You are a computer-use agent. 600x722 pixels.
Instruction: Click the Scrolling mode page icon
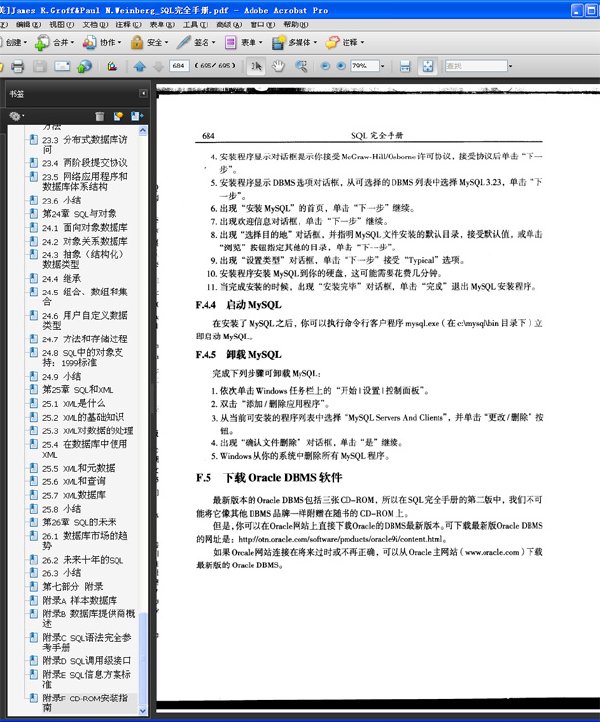click(x=405, y=66)
